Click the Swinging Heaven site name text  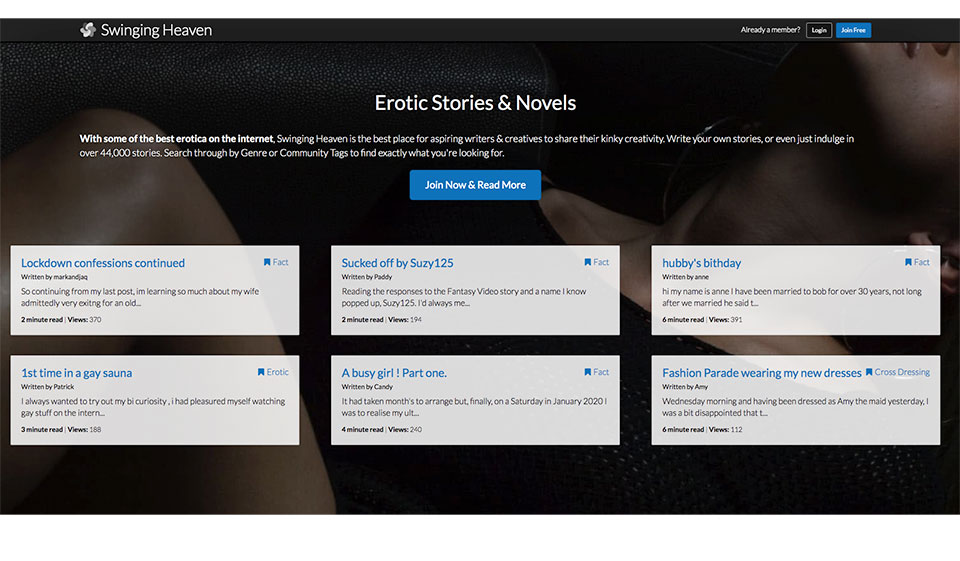pyautogui.click(x=156, y=30)
